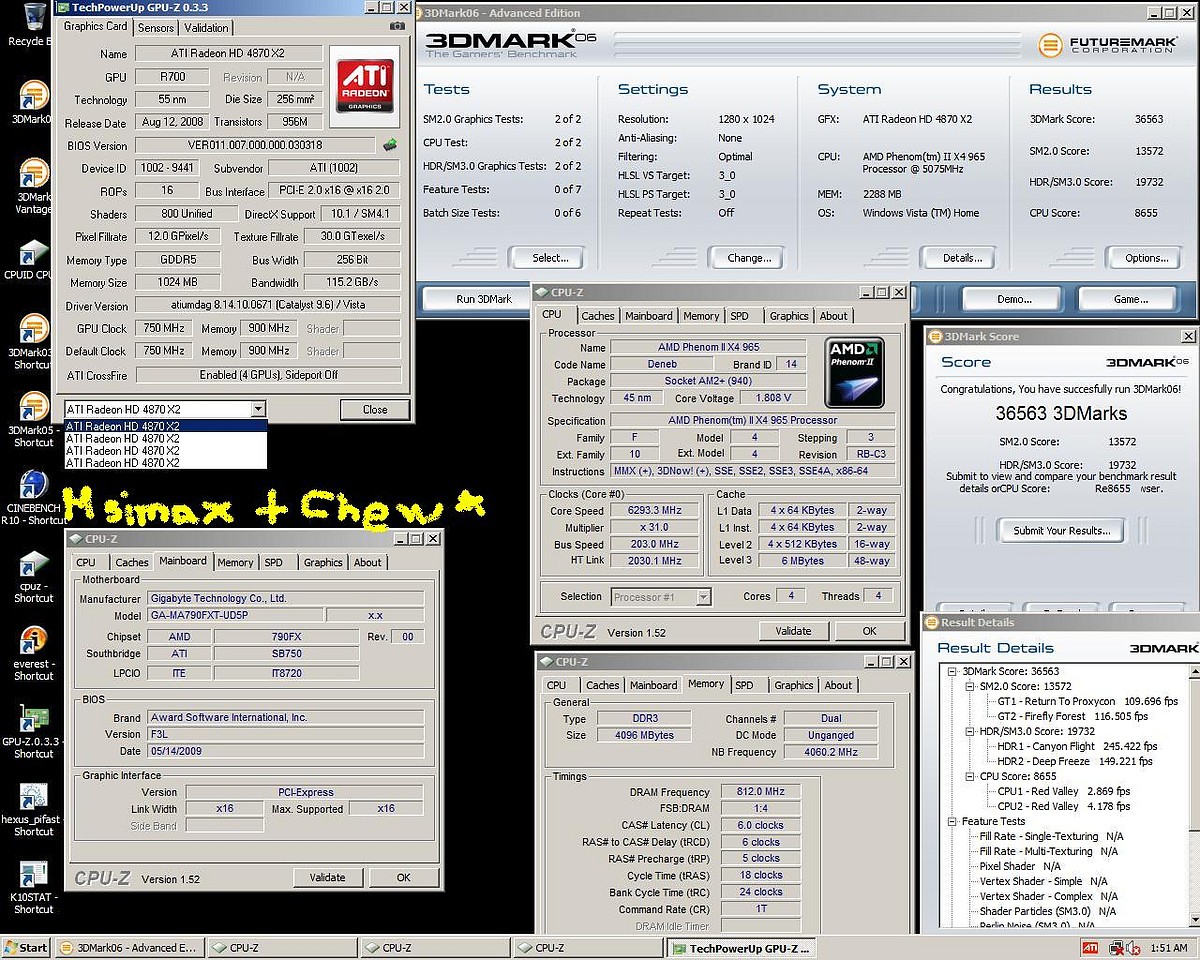Select the HDR2 - Deep Freeze row
Image resolution: width=1200 pixels, height=960 pixels.
[x=1077, y=762]
